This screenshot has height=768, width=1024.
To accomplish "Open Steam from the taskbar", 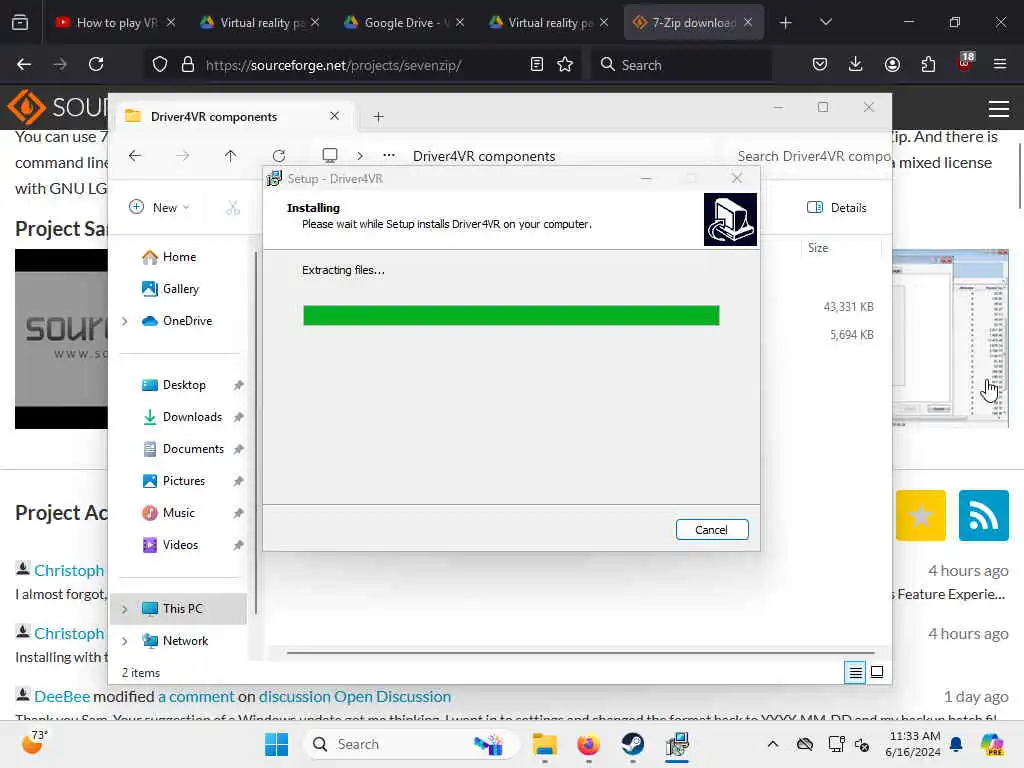I will [x=632, y=744].
